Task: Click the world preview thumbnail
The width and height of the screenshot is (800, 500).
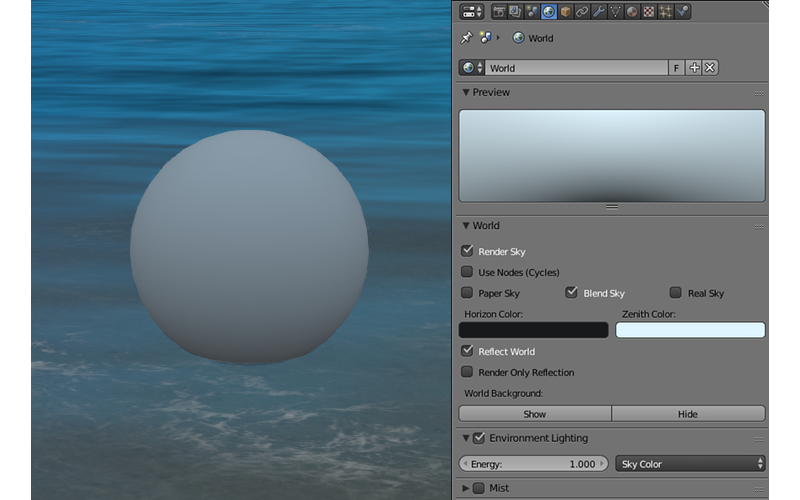Action: [612, 156]
